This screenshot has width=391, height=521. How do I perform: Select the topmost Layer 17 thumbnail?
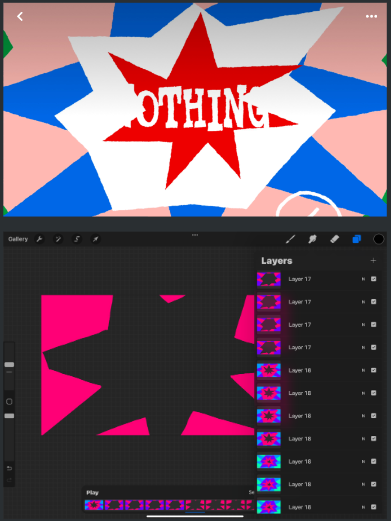pyautogui.click(x=269, y=279)
